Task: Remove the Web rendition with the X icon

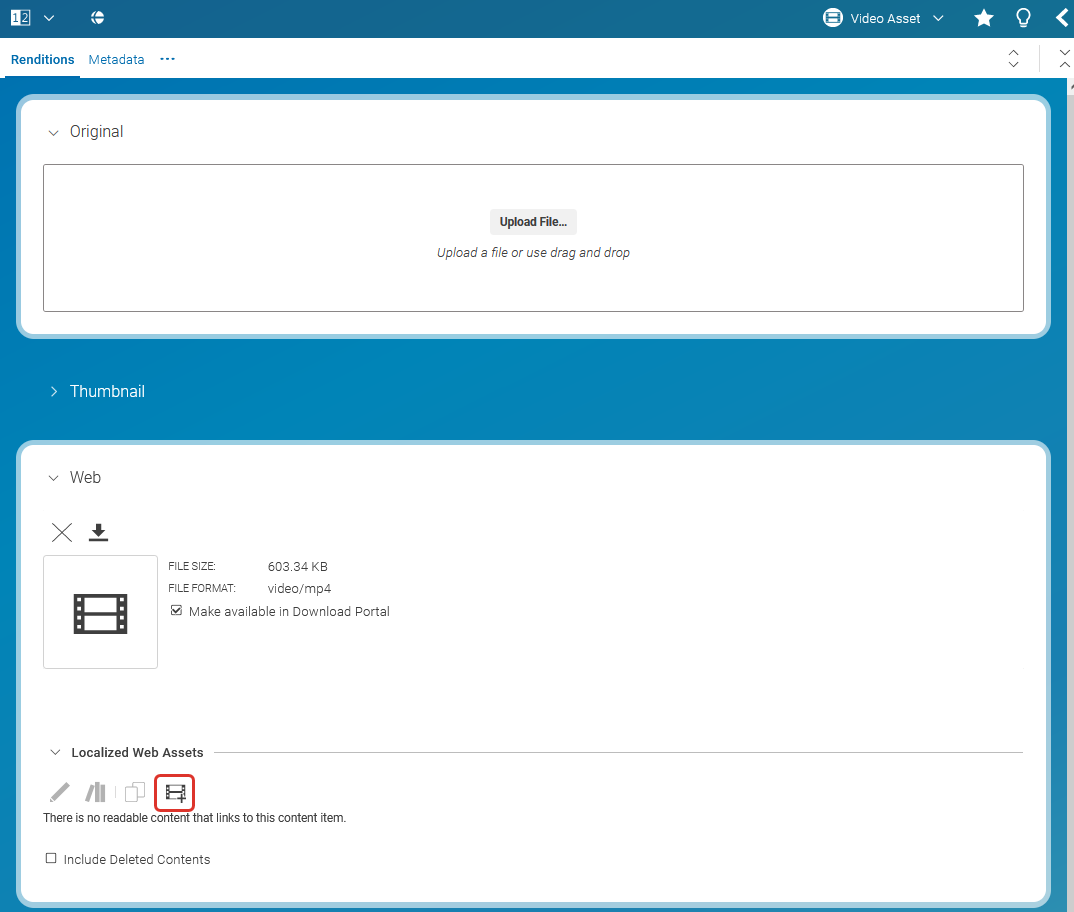Action: pos(62,532)
